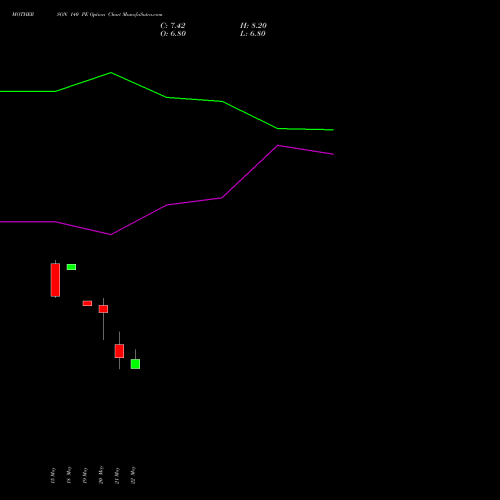Click the 19 May date label
Viewport: 500px width, 500px height.
[x=85, y=475]
